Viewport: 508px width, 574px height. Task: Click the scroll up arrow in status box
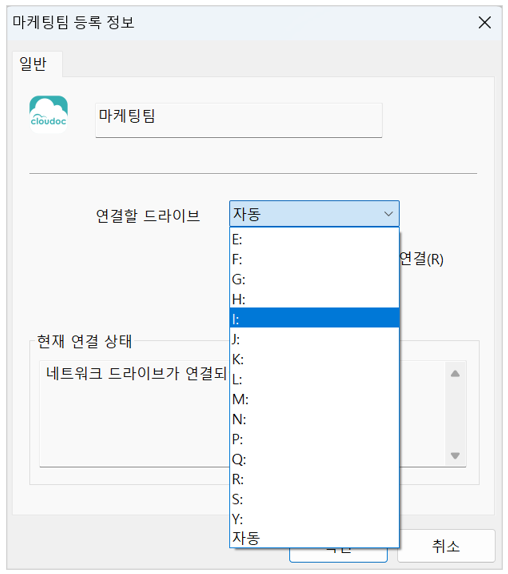coord(455,374)
